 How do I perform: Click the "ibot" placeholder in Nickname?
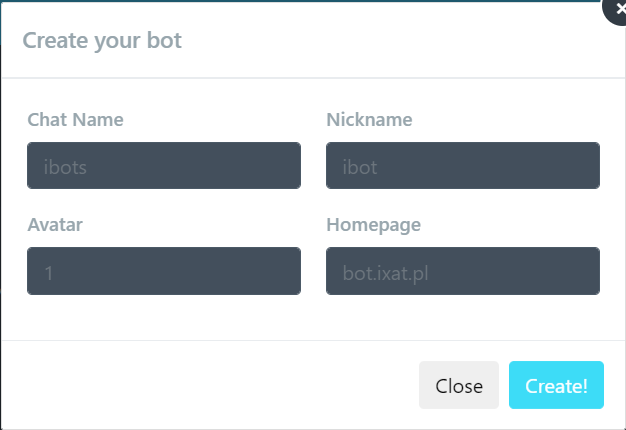(x=360, y=167)
